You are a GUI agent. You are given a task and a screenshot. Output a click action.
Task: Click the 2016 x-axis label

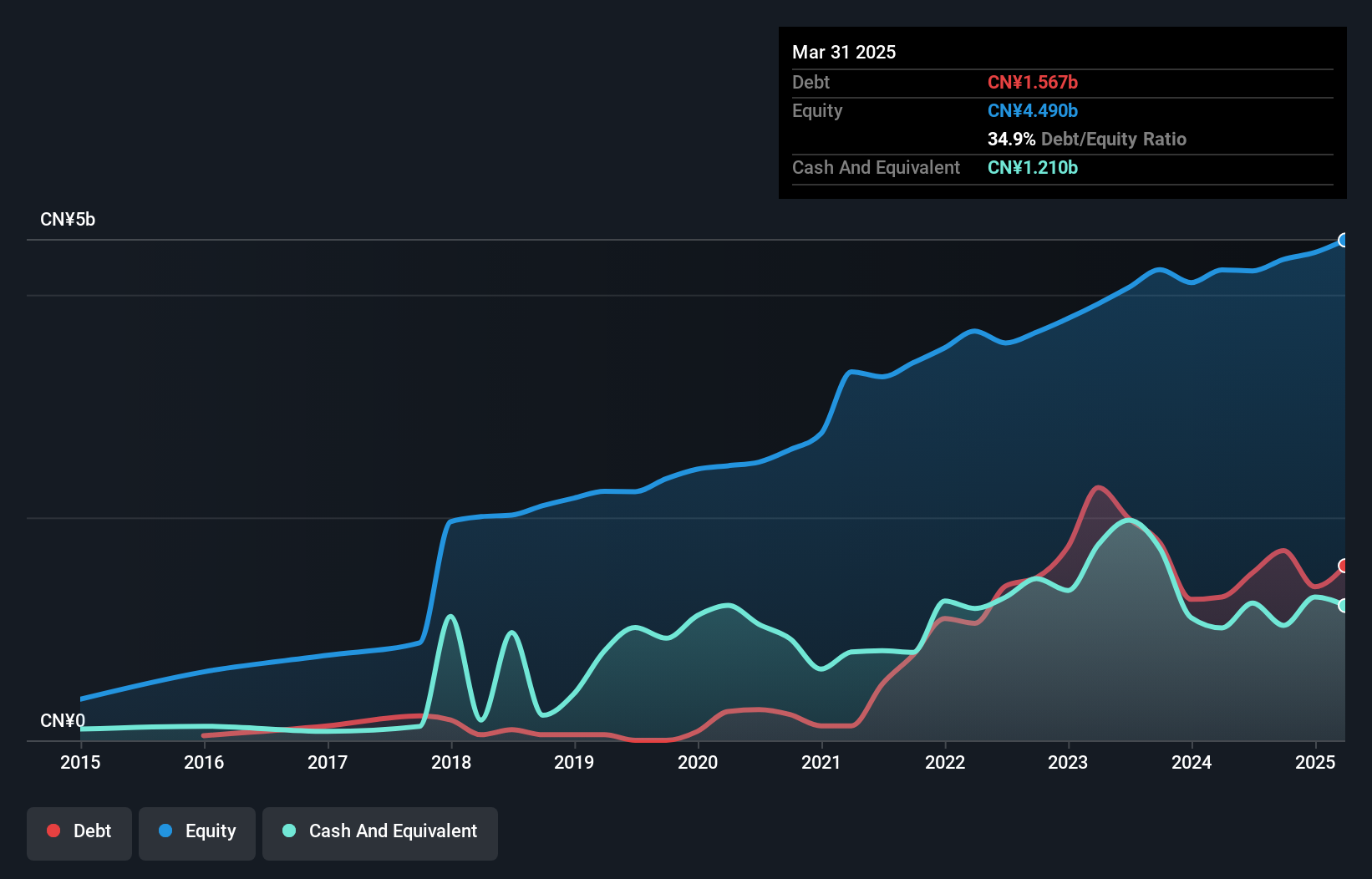204,762
